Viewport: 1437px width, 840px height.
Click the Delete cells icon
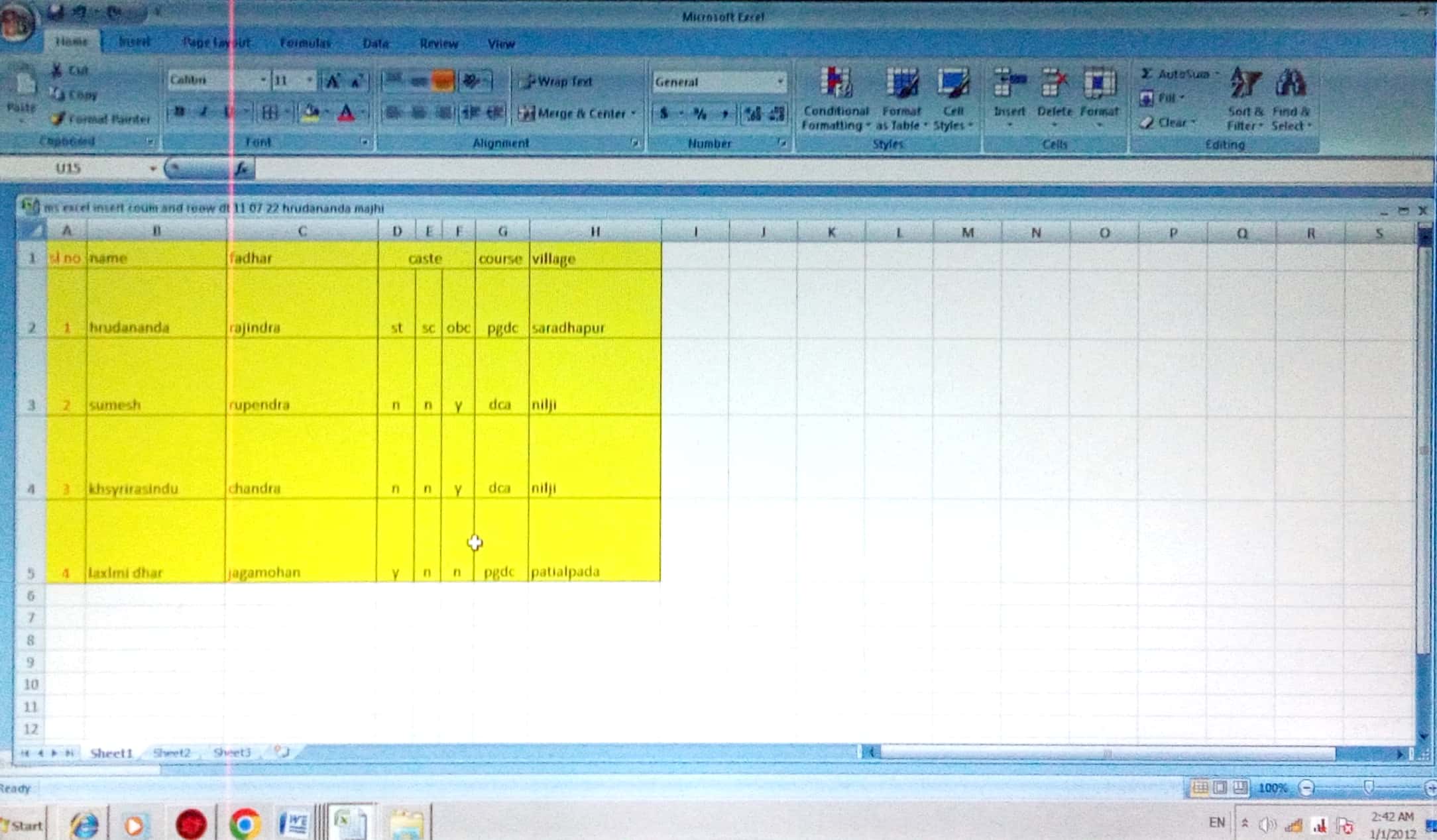1054,85
